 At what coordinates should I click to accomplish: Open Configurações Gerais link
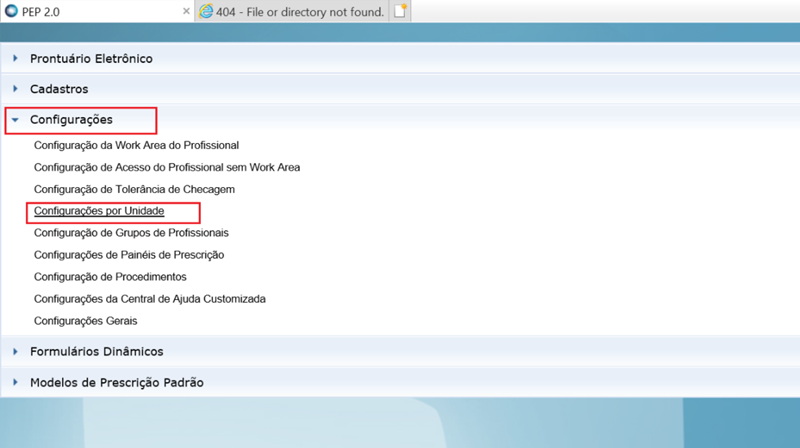[86, 321]
